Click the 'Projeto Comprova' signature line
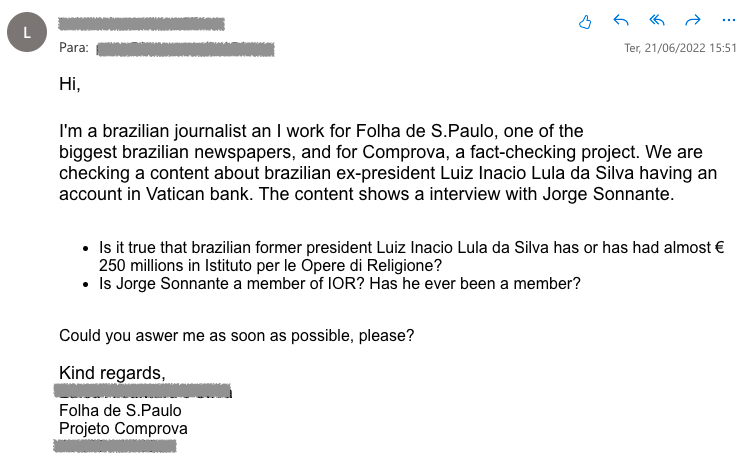The image size is (754, 466). [123, 428]
